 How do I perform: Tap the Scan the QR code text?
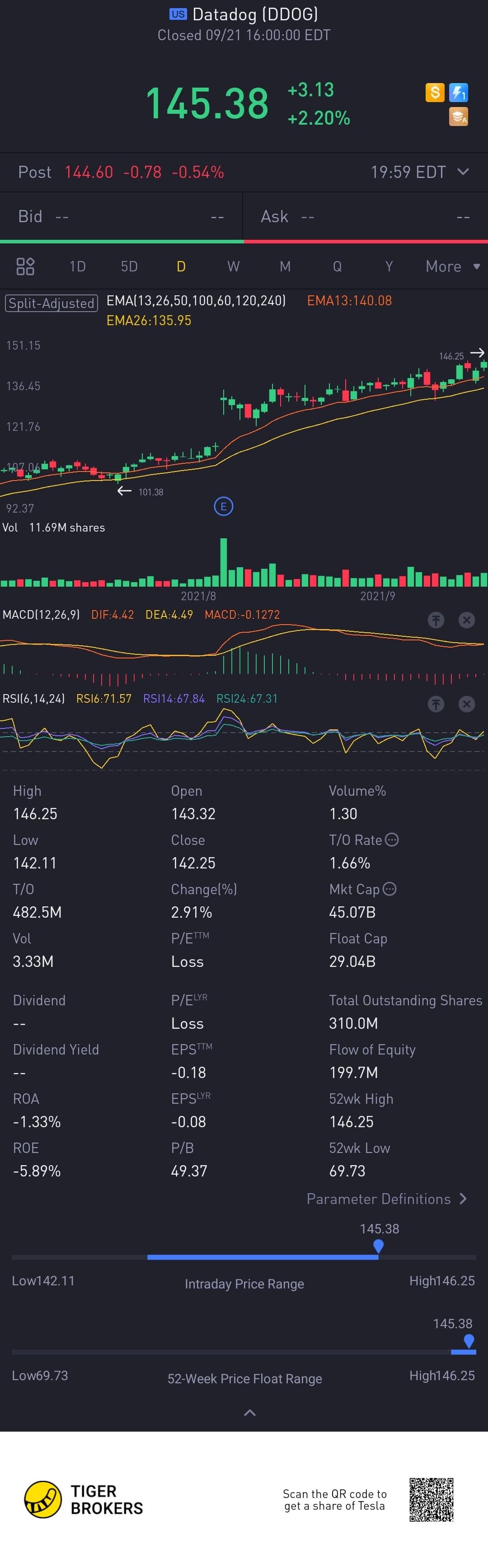(x=334, y=1500)
